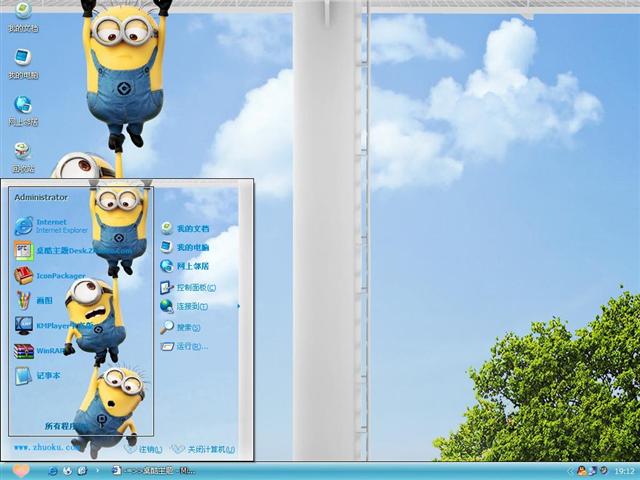Click the Administrator user name in Start menu

(41, 197)
